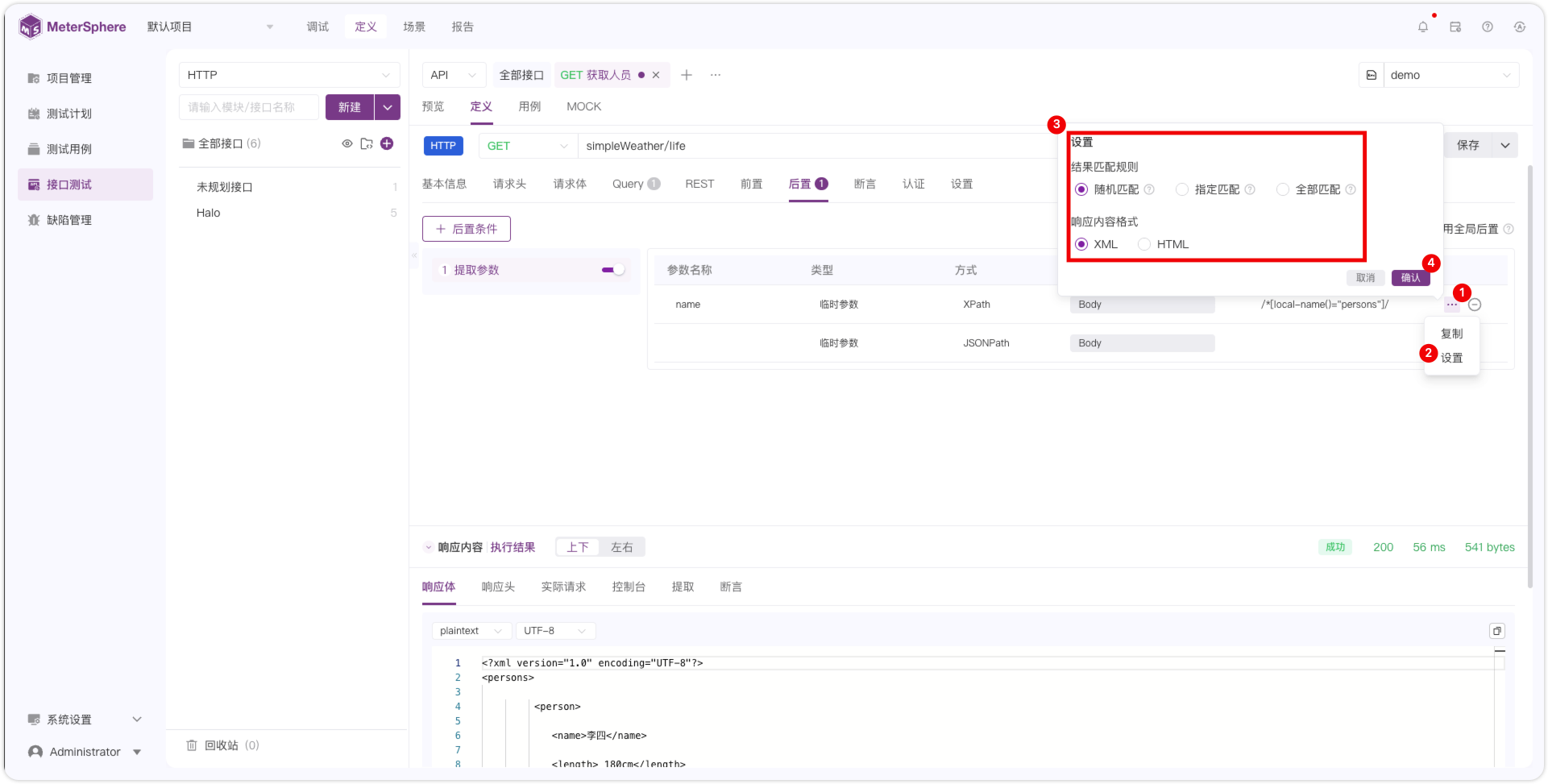Open the GET method dropdown

point(528,146)
